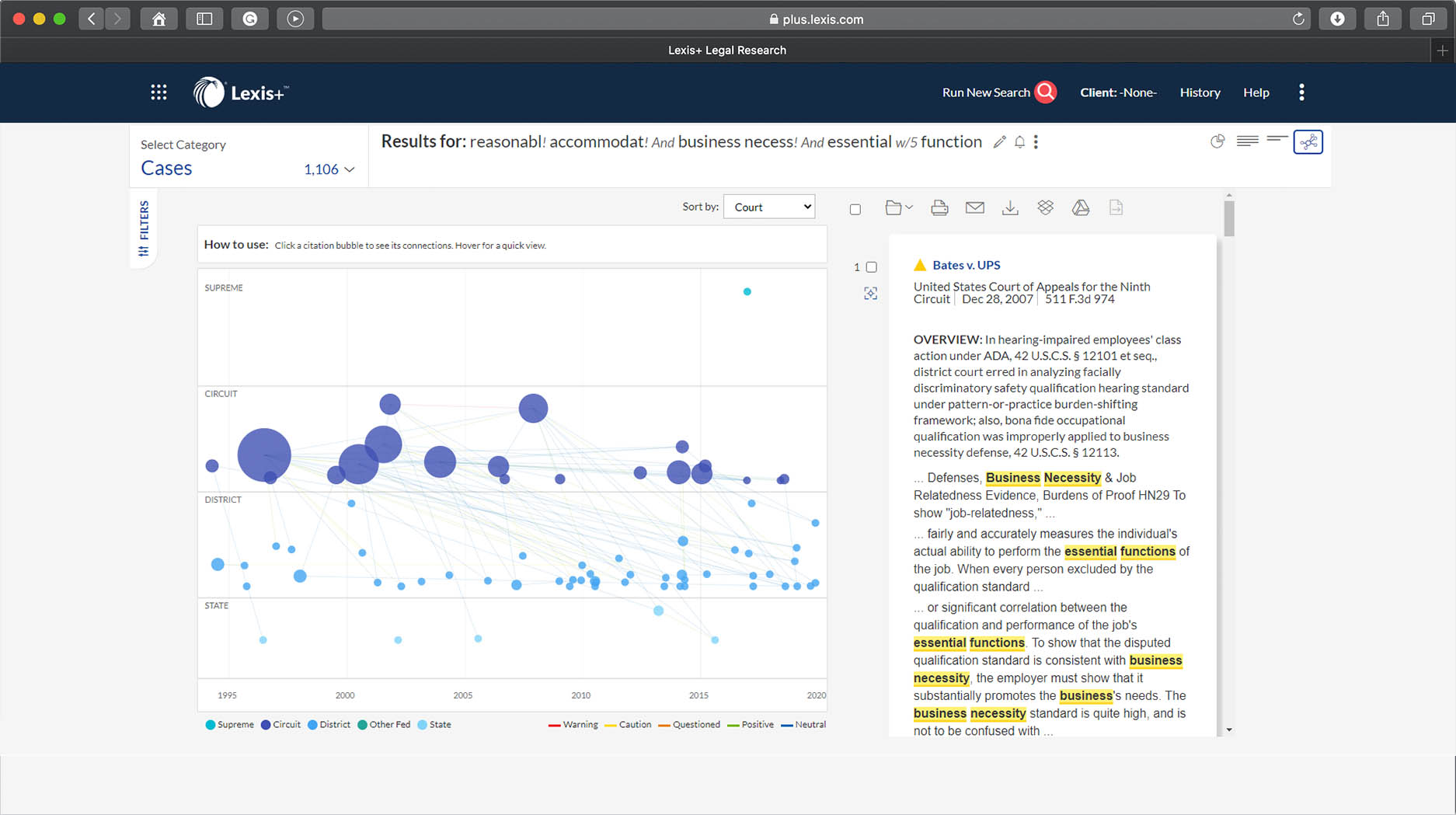Viewport: 1456px width, 815px height.
Task: Open the results snapshot pie chart view
Action: pyautogui.click(x=1217, y=141)
